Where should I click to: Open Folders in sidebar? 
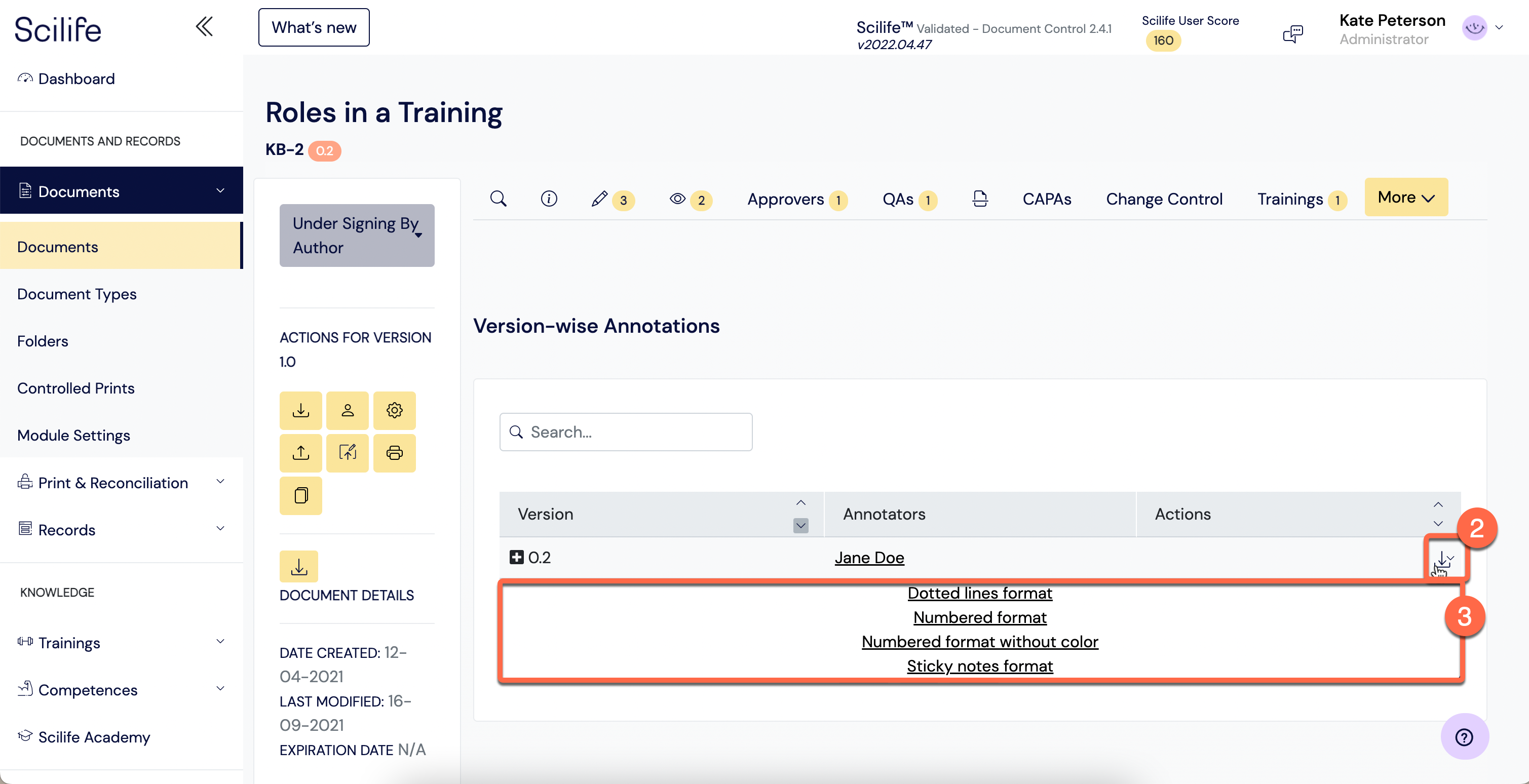(x=43, y=341)
